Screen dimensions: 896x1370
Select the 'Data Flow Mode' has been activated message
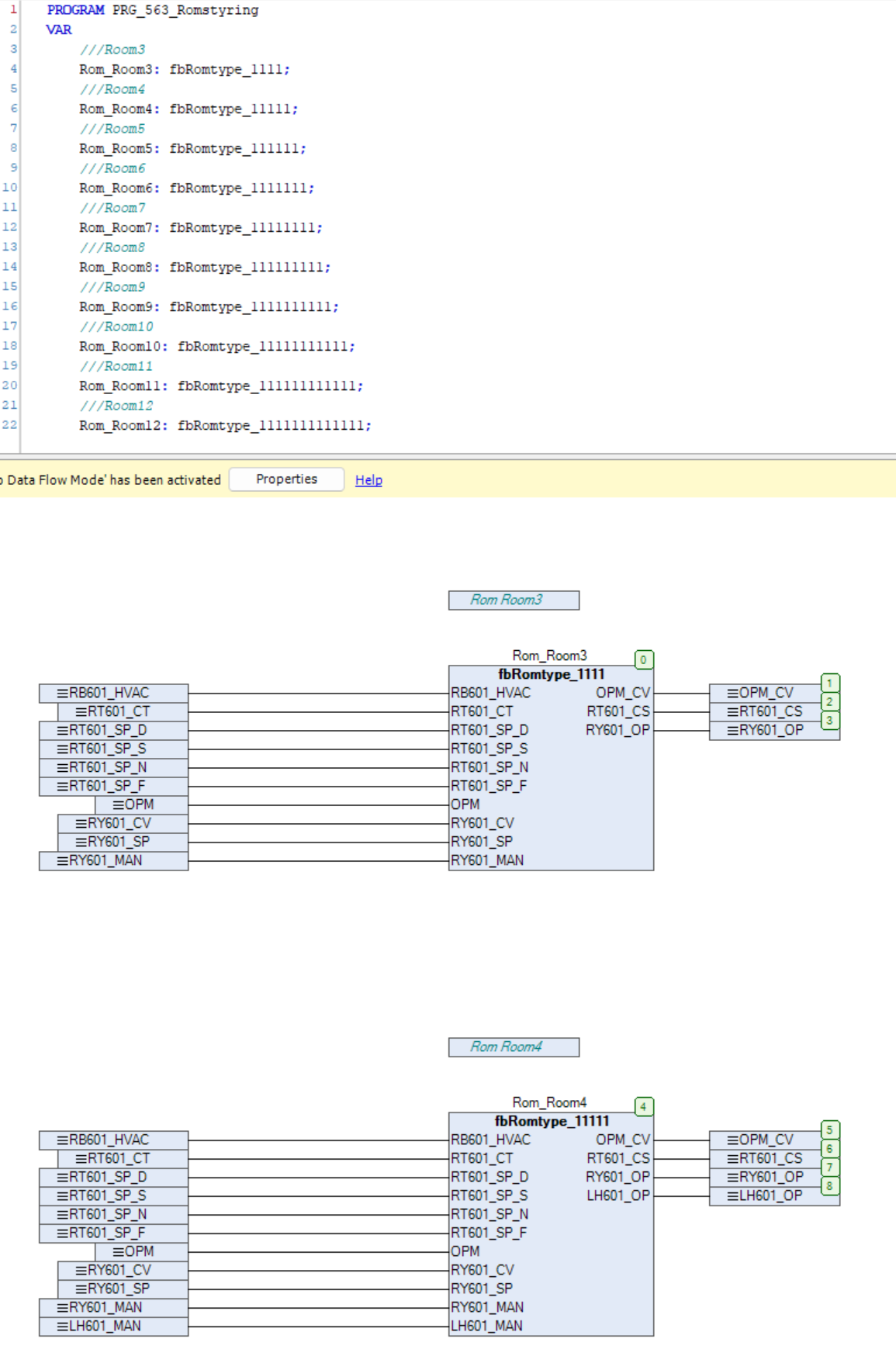111,480
